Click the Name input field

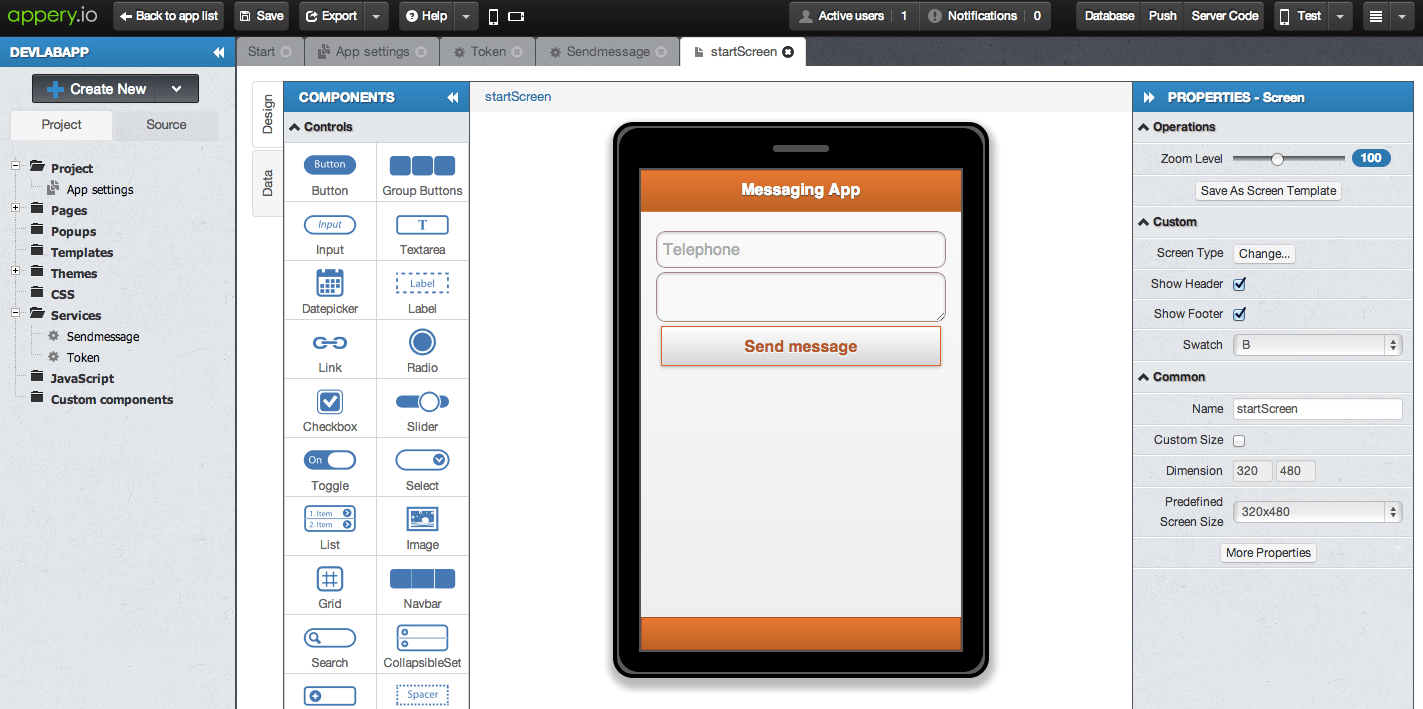point(1317,409)
